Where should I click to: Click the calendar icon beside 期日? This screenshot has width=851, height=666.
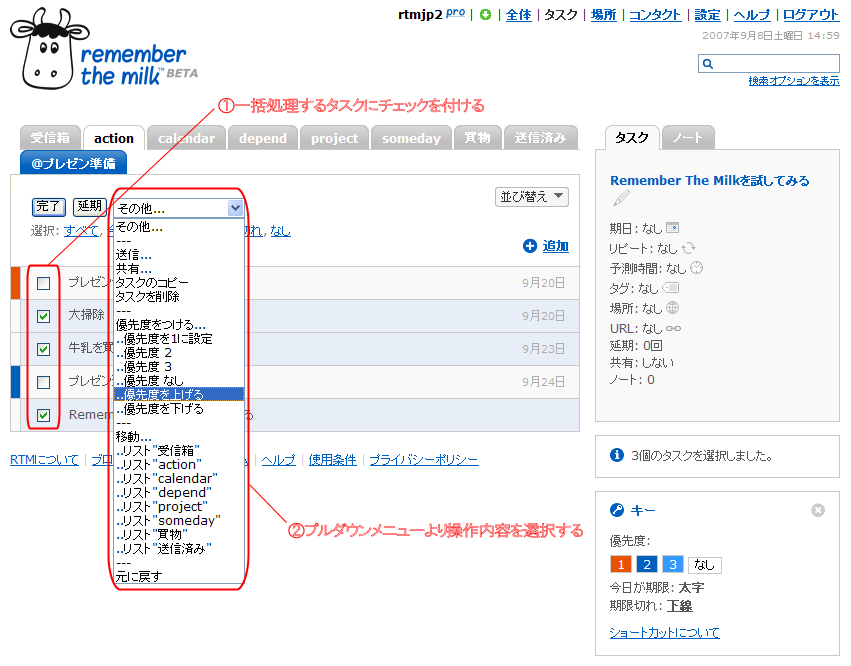pos(672,227)
